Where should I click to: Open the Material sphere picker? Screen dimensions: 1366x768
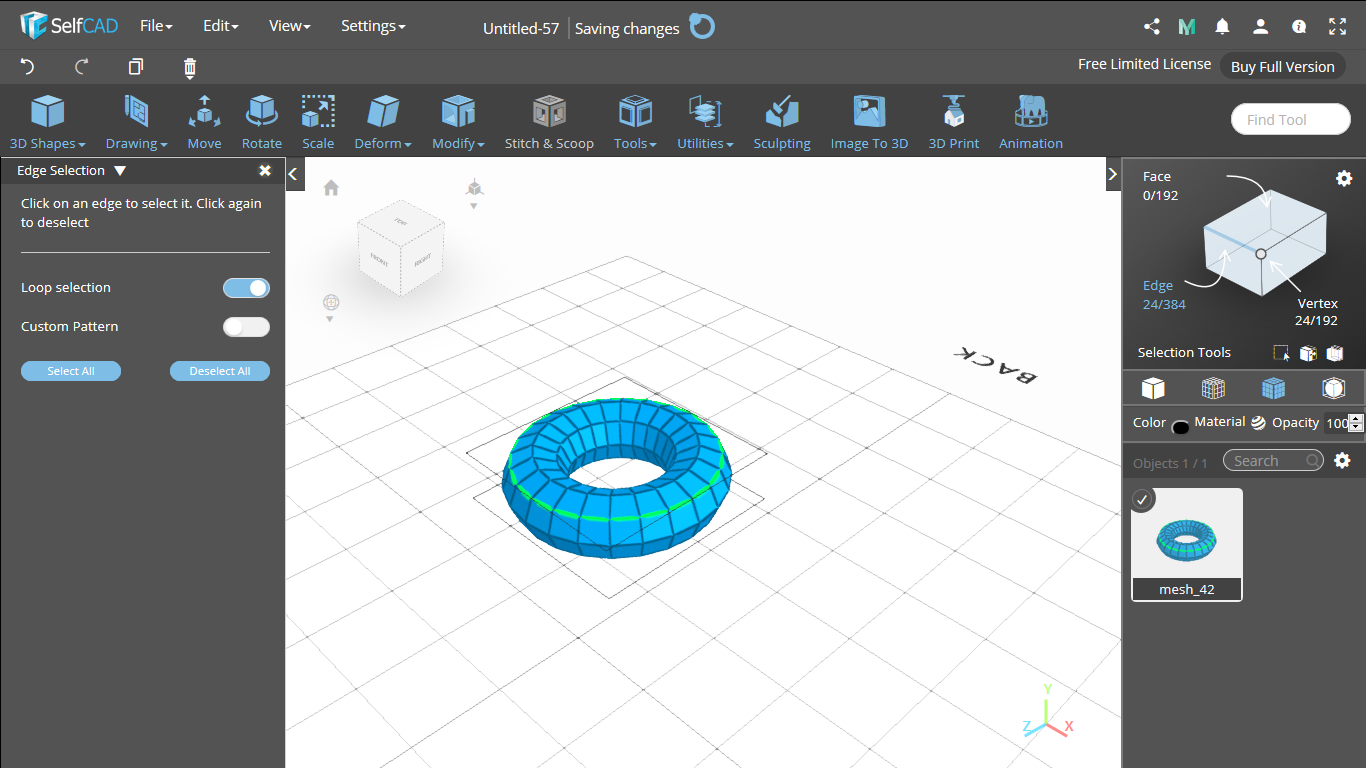click(x=1257, y=423)
